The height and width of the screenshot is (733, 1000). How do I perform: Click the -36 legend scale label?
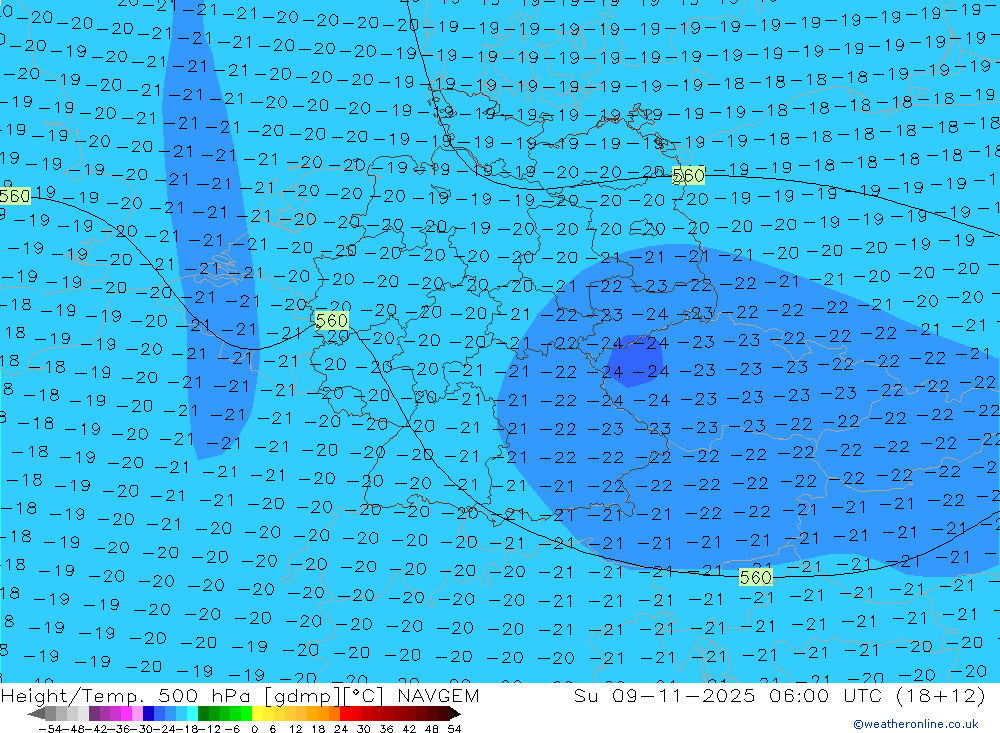[x=120, y=729]
